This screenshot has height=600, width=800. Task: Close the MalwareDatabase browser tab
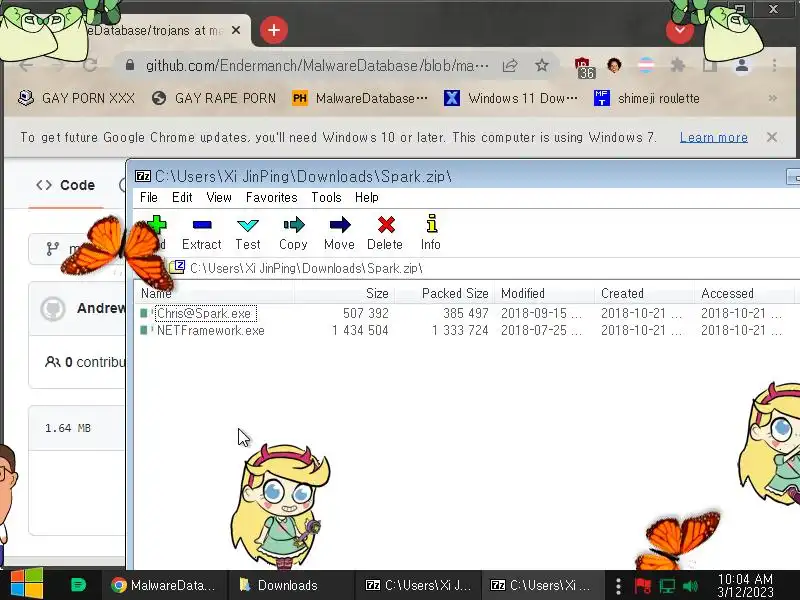coord(236,30)
